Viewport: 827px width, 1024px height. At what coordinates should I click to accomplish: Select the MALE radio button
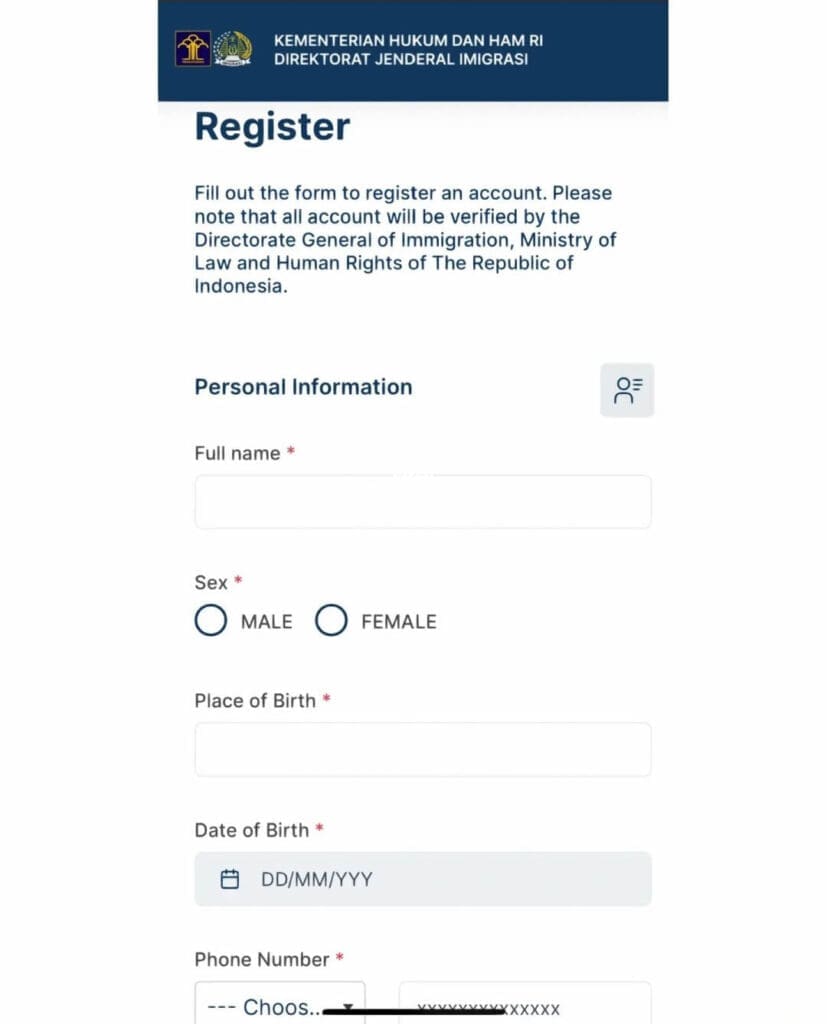pyautogui.click(x=211, y=621)
